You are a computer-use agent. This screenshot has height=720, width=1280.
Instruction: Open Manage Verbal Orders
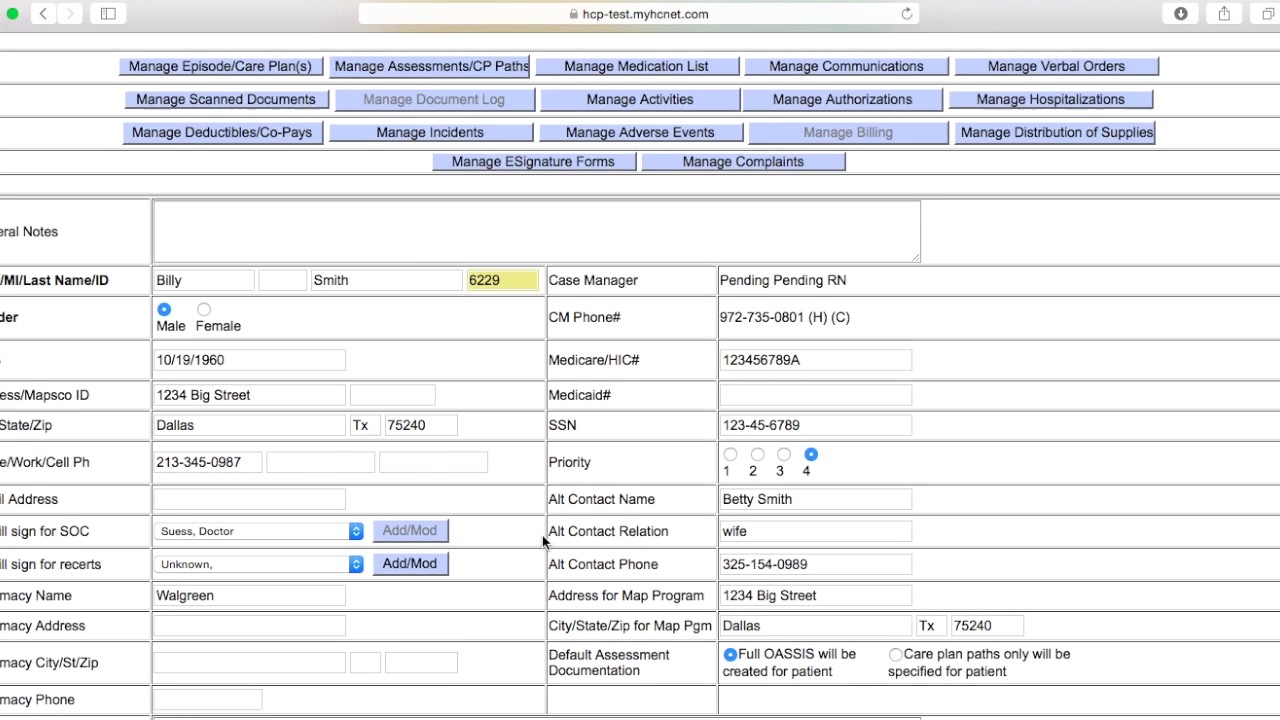(1056, 66)
